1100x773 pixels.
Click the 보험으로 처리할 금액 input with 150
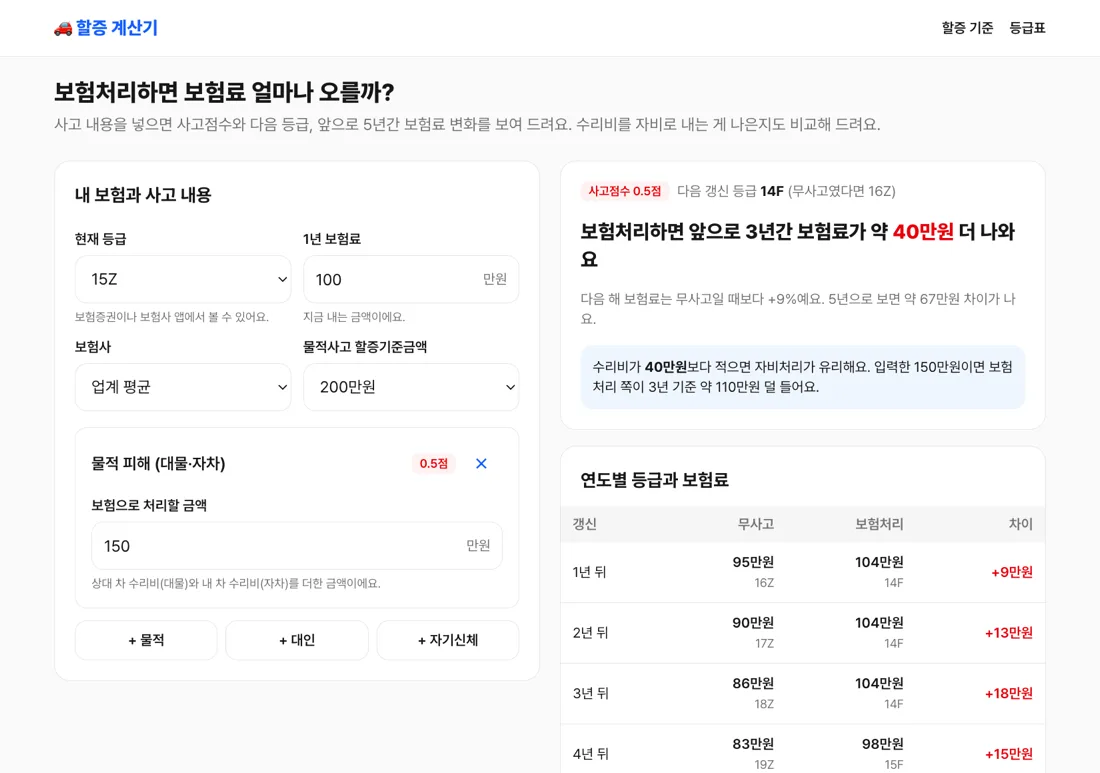(297, 546)
